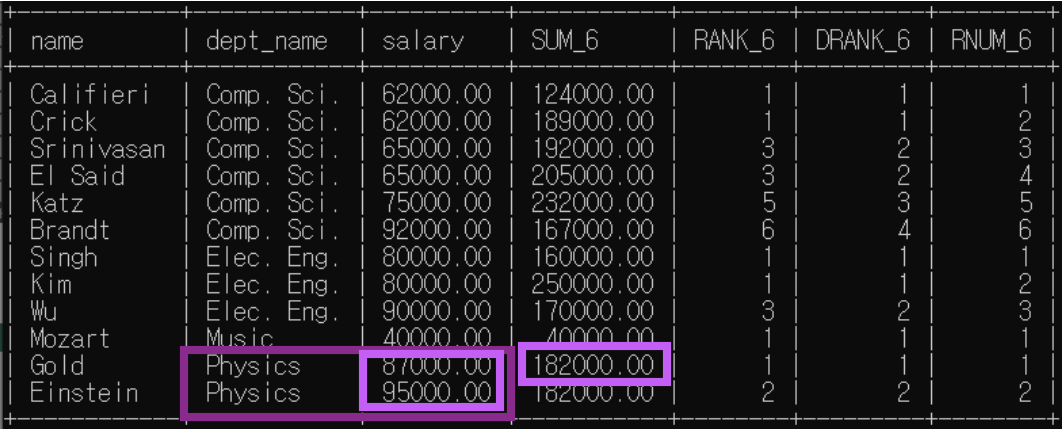1062x436 pixels.
Task: Select the name "Katz"
Action: point(57,203)
